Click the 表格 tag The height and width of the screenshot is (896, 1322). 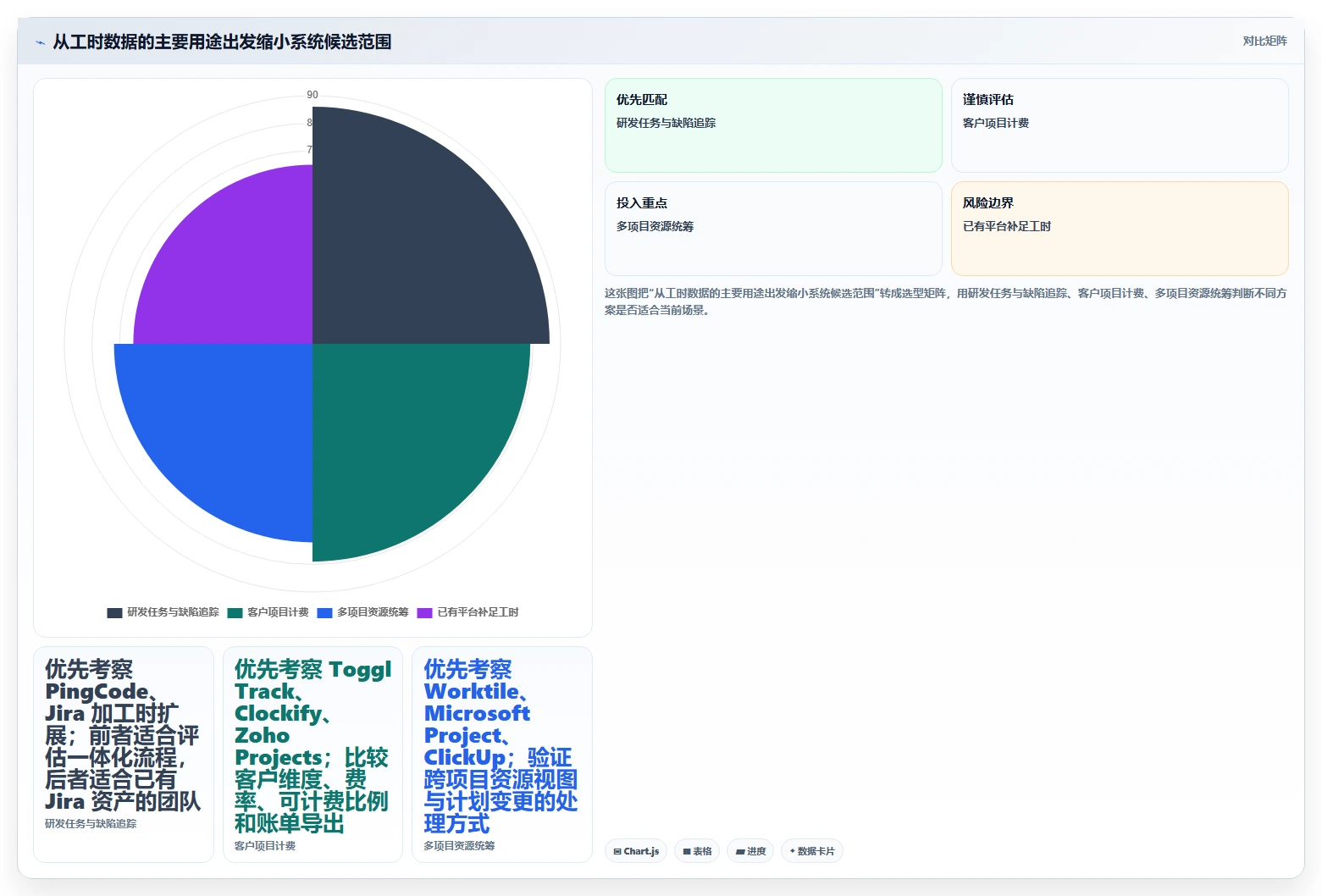point(697,851)
